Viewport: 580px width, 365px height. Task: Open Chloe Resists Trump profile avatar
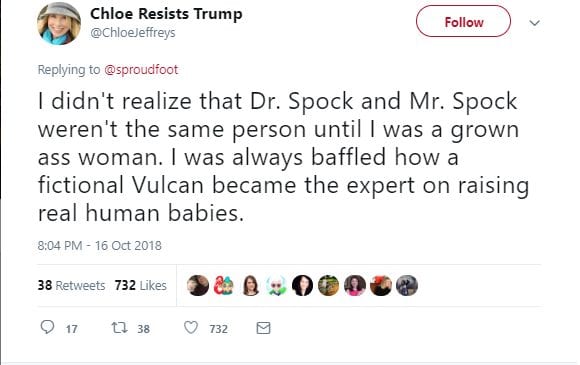click(59, 23)
